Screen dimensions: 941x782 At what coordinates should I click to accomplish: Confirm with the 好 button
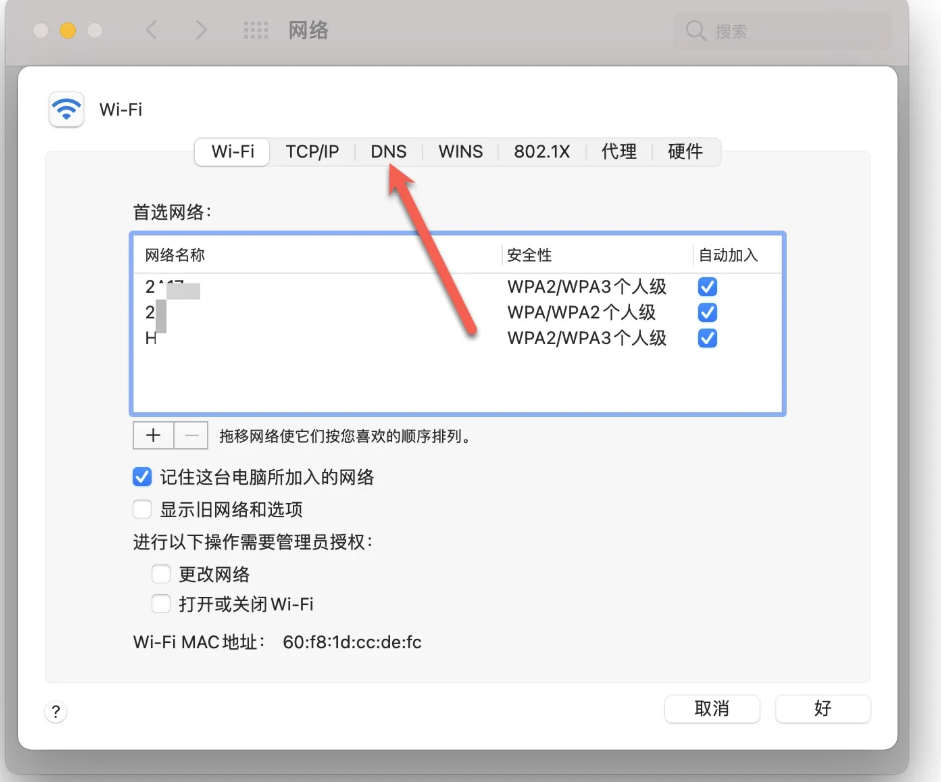click(x=822, y=709)
